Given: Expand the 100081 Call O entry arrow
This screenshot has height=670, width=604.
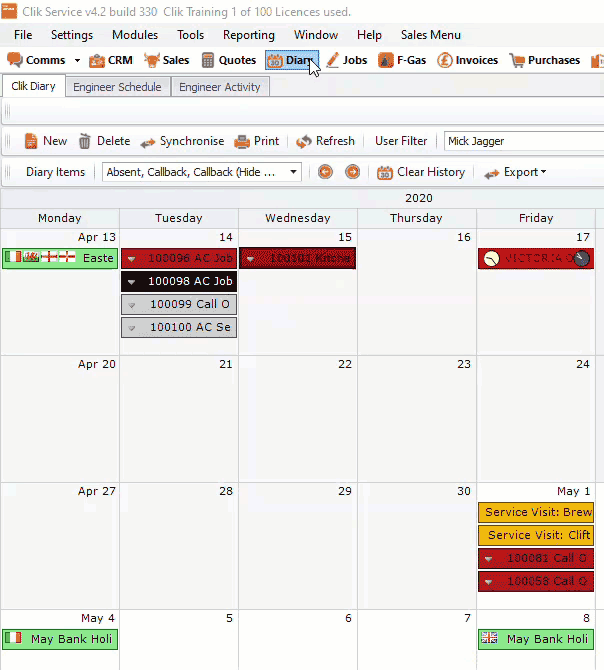Looking at the screenshot, I should tap(489, 559).
